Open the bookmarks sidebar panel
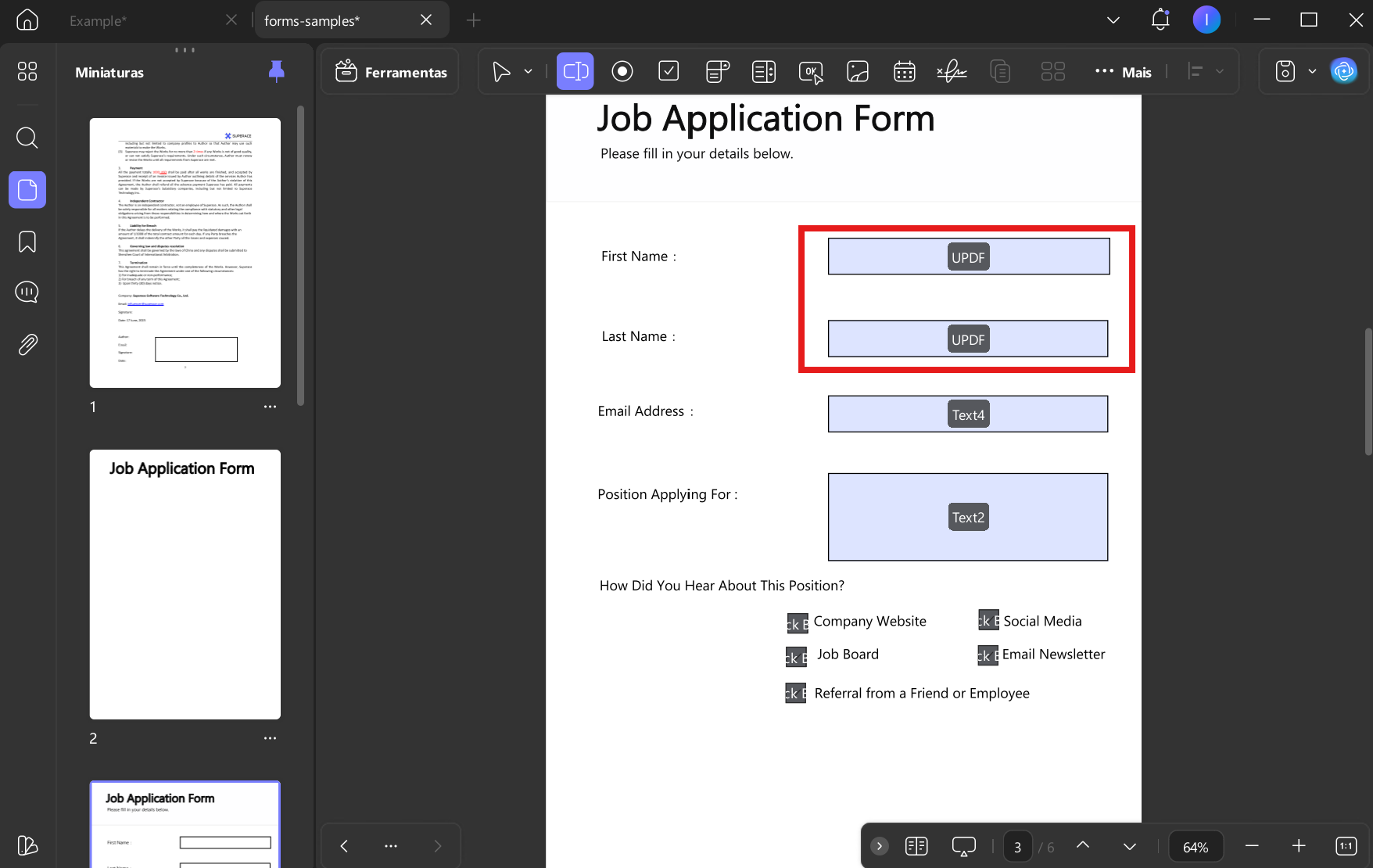This screenshot has height=868, width=1373. coord(27,242)
